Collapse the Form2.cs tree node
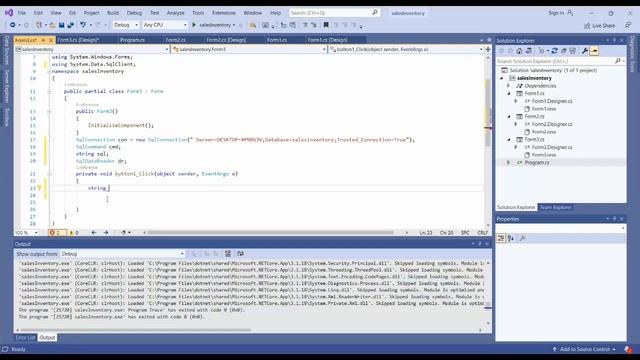This screenshot has height=360, width=640. point(509,116)
